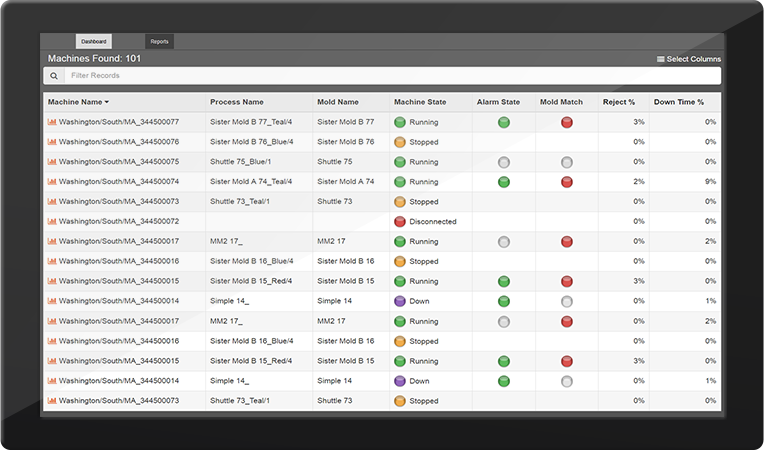Click 'Sister Mold A 74' in Mold Name column
Screen dimensions: 764x450
tap(345, 182)
